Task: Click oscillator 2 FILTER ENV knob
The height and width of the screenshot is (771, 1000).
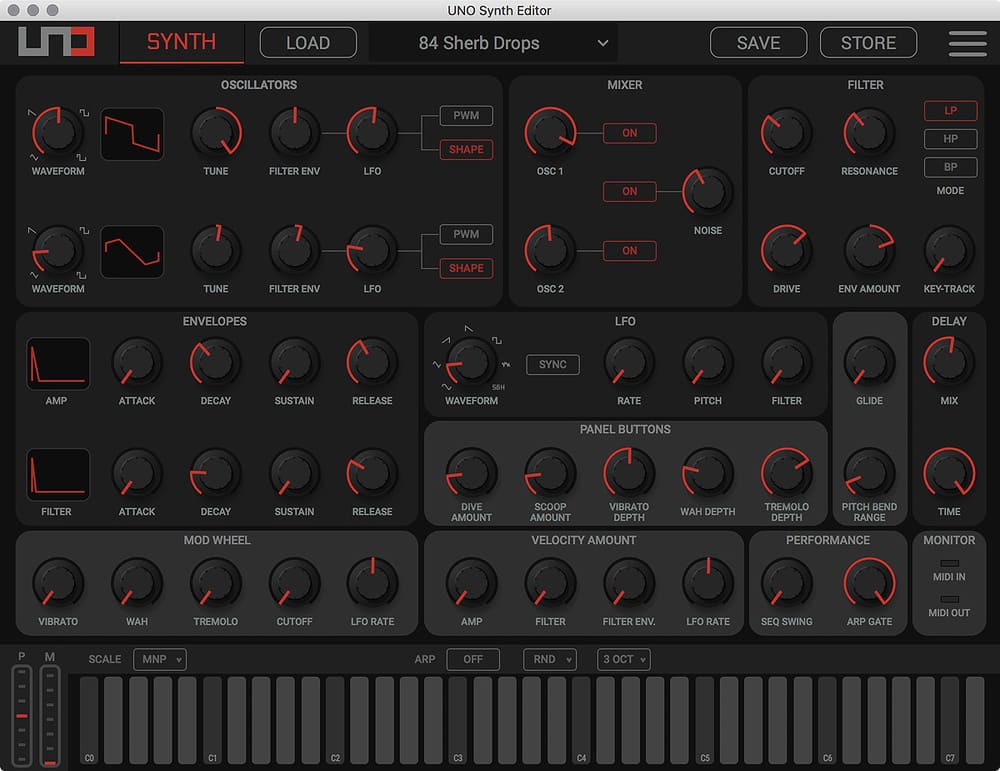Action: [x=295, y=250]
